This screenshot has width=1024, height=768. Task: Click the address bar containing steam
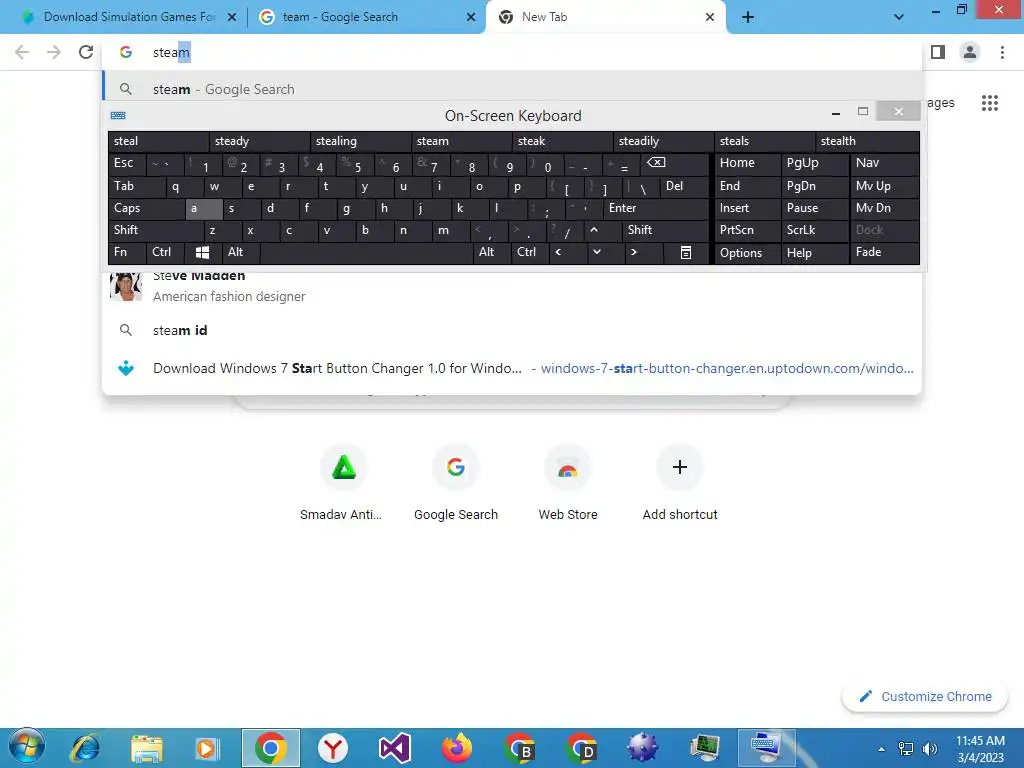513,52
